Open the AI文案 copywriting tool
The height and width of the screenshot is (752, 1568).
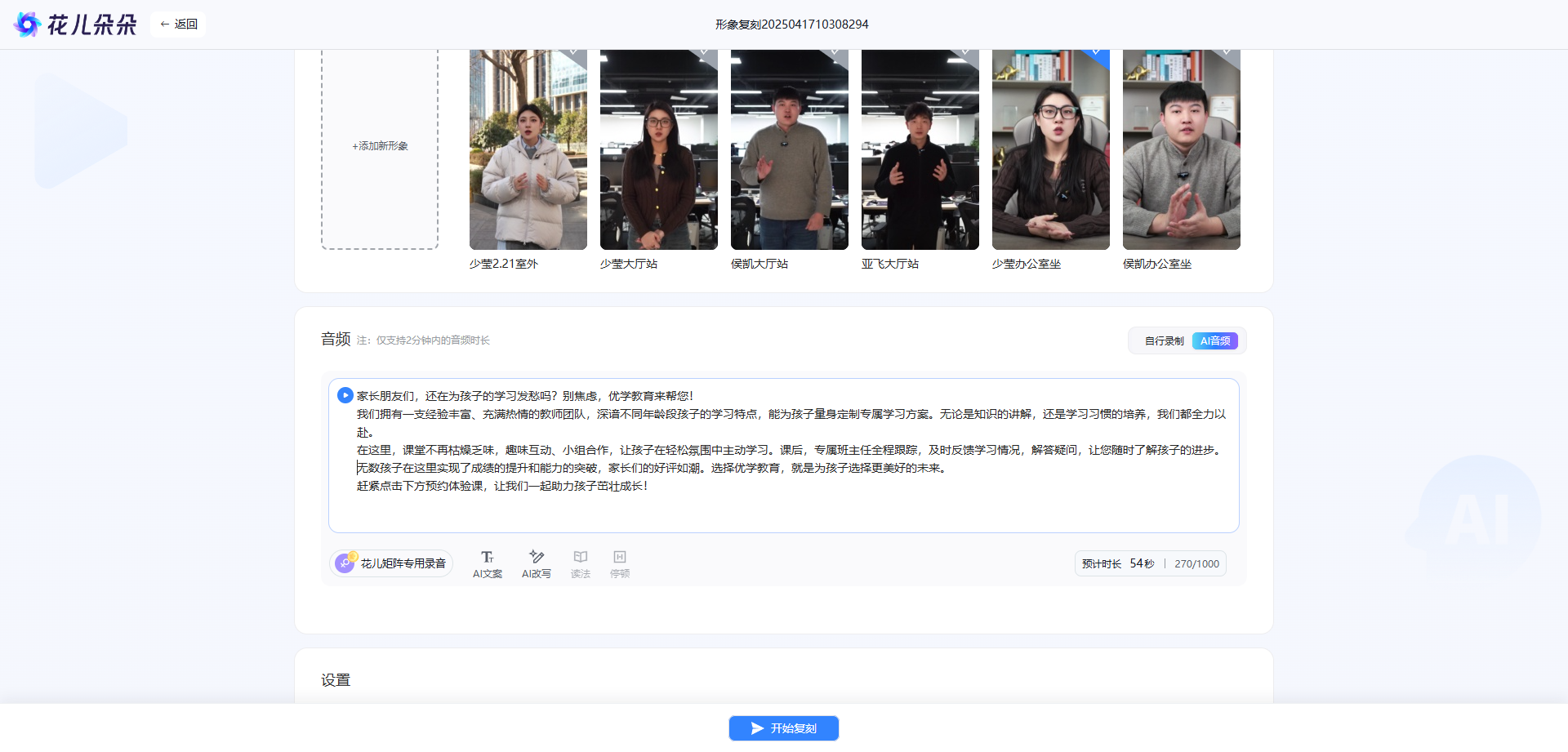pos(488,563)
